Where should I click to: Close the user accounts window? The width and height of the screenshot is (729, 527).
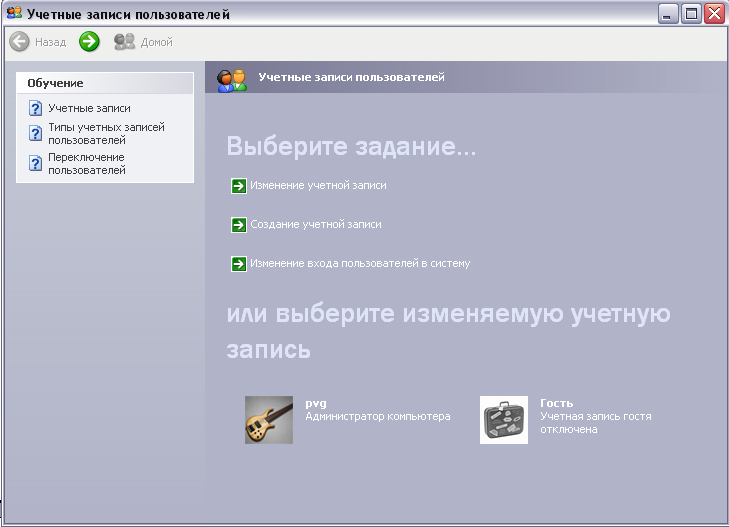pos(714,13)
